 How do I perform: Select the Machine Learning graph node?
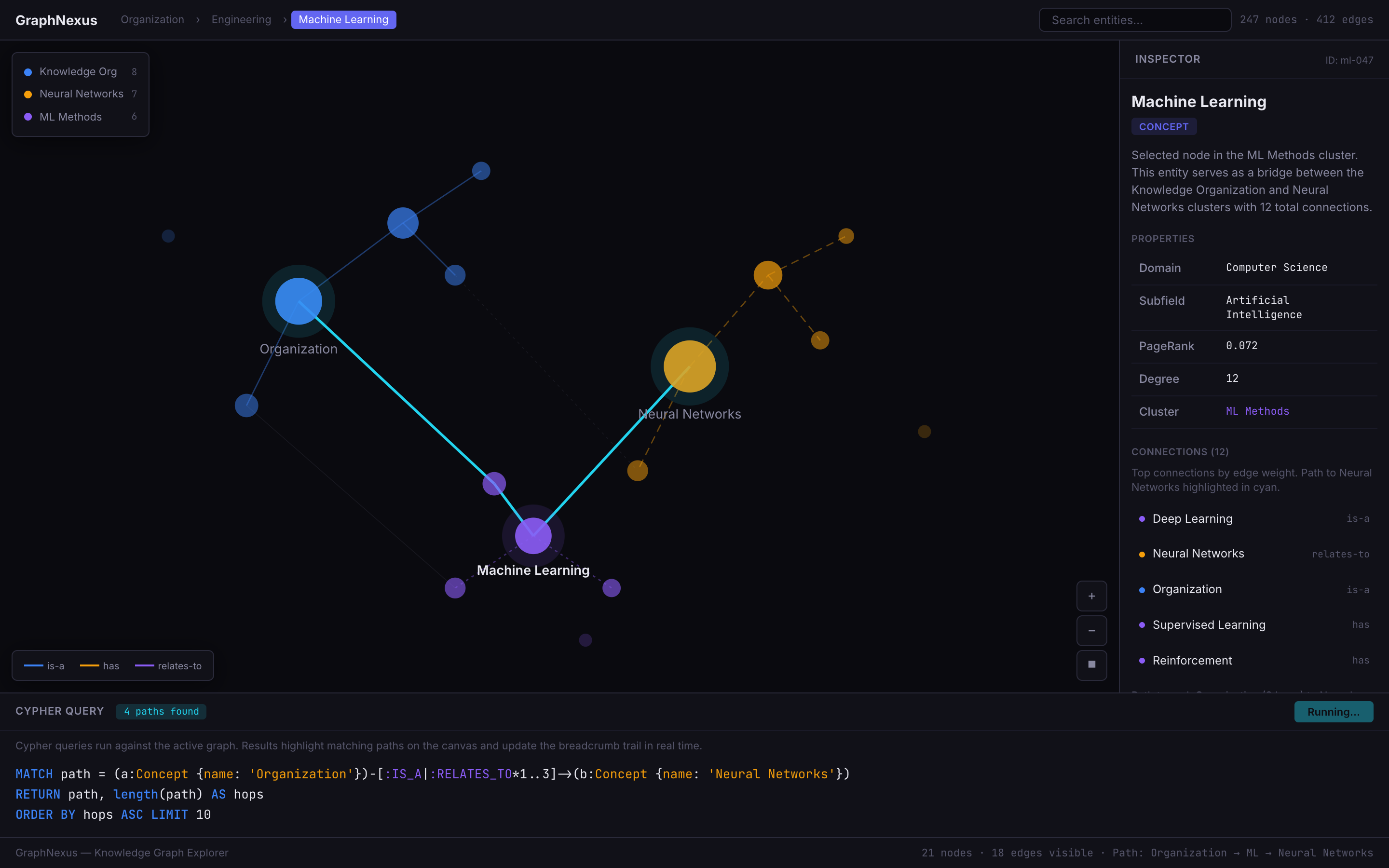(533, 536)
